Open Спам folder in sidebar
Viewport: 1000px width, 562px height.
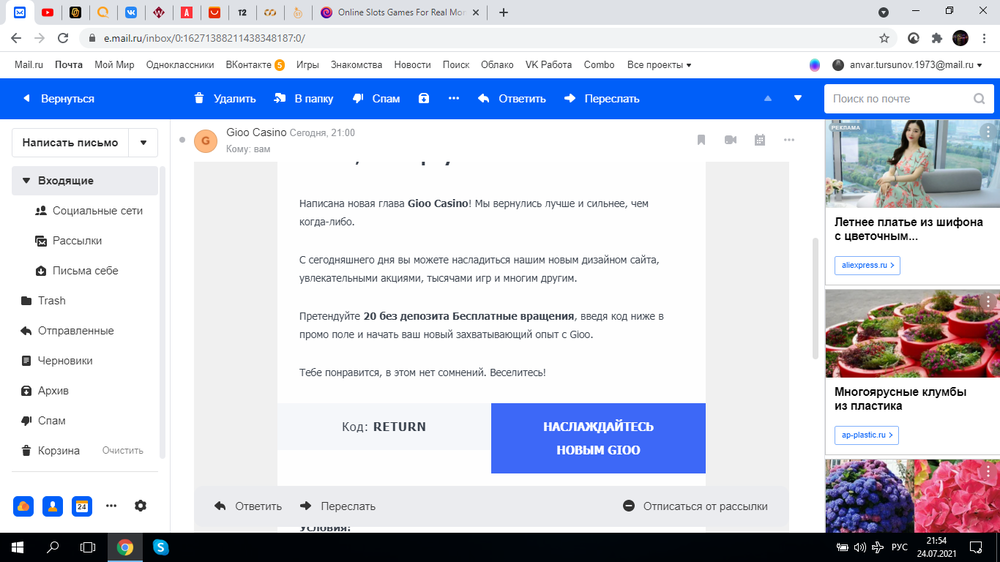(43, 420)
